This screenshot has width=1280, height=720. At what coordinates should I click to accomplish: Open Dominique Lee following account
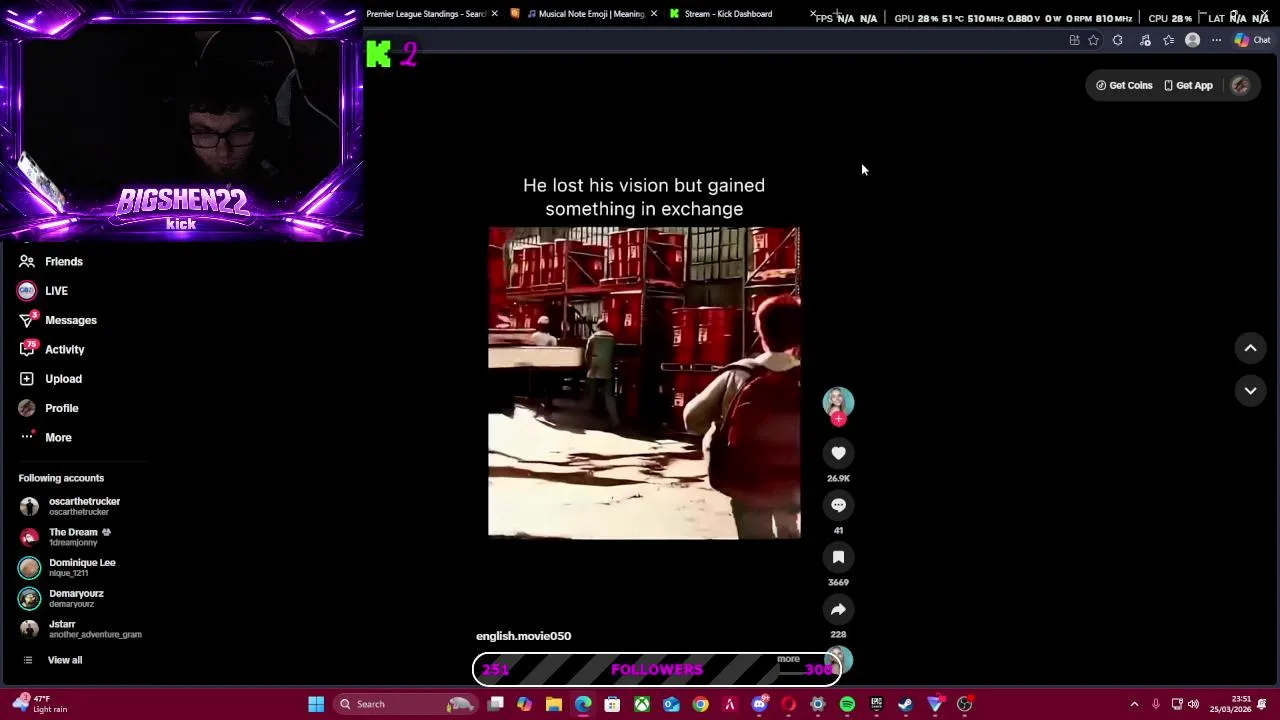point(80,567)
